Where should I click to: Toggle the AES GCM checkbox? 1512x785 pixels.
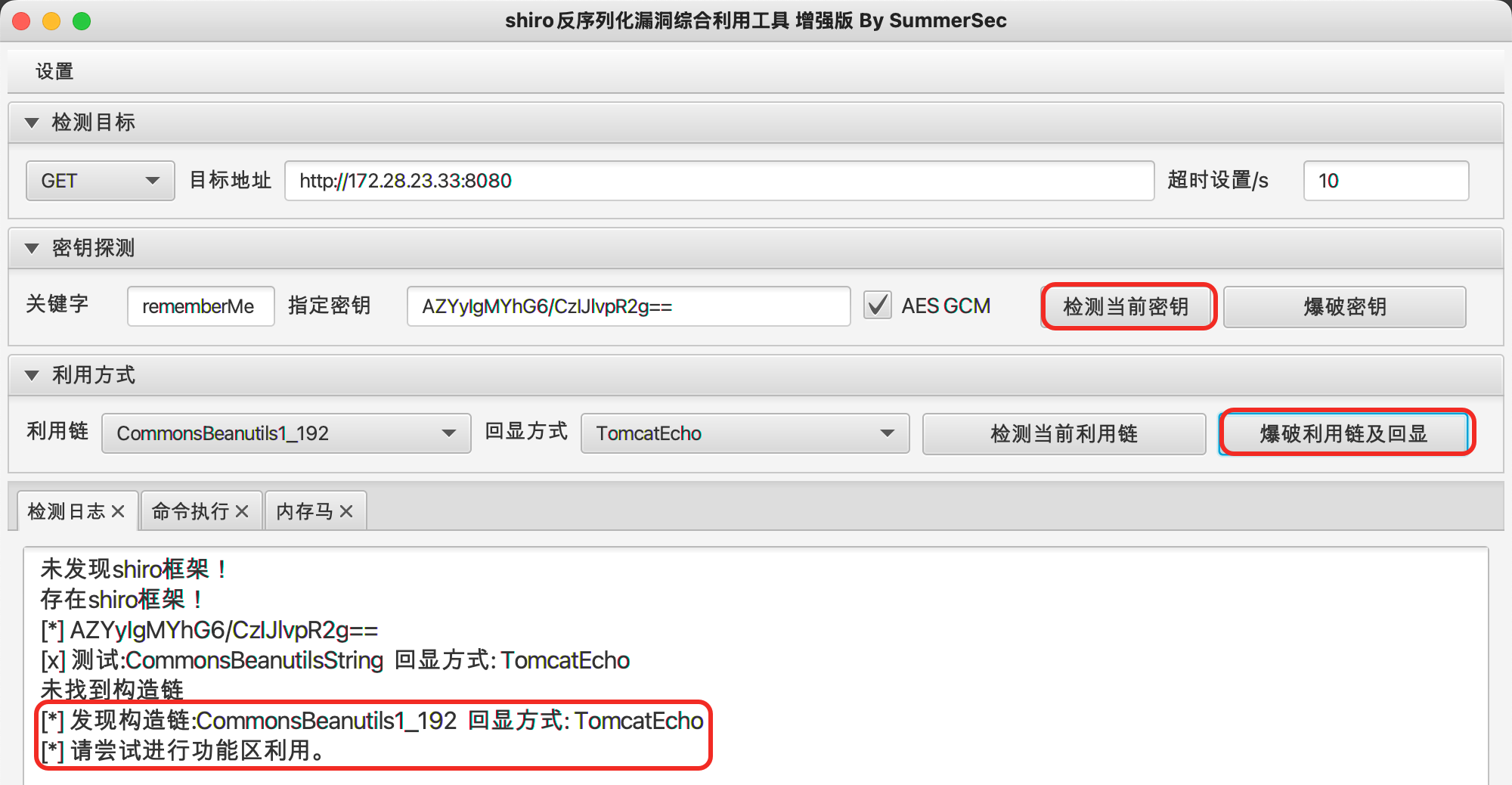tap(878, 306)
